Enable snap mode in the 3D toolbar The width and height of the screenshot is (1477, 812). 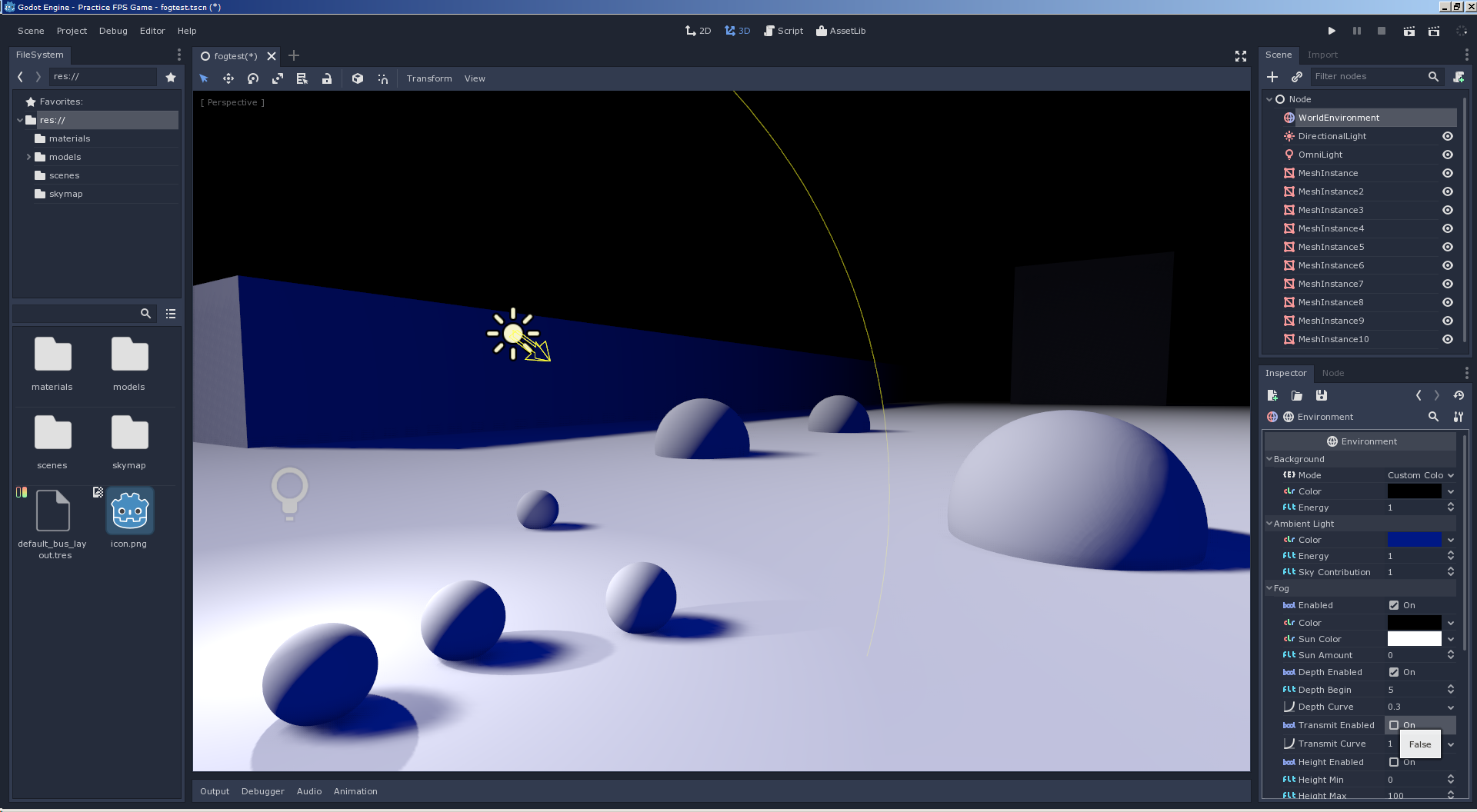(382, 78)
